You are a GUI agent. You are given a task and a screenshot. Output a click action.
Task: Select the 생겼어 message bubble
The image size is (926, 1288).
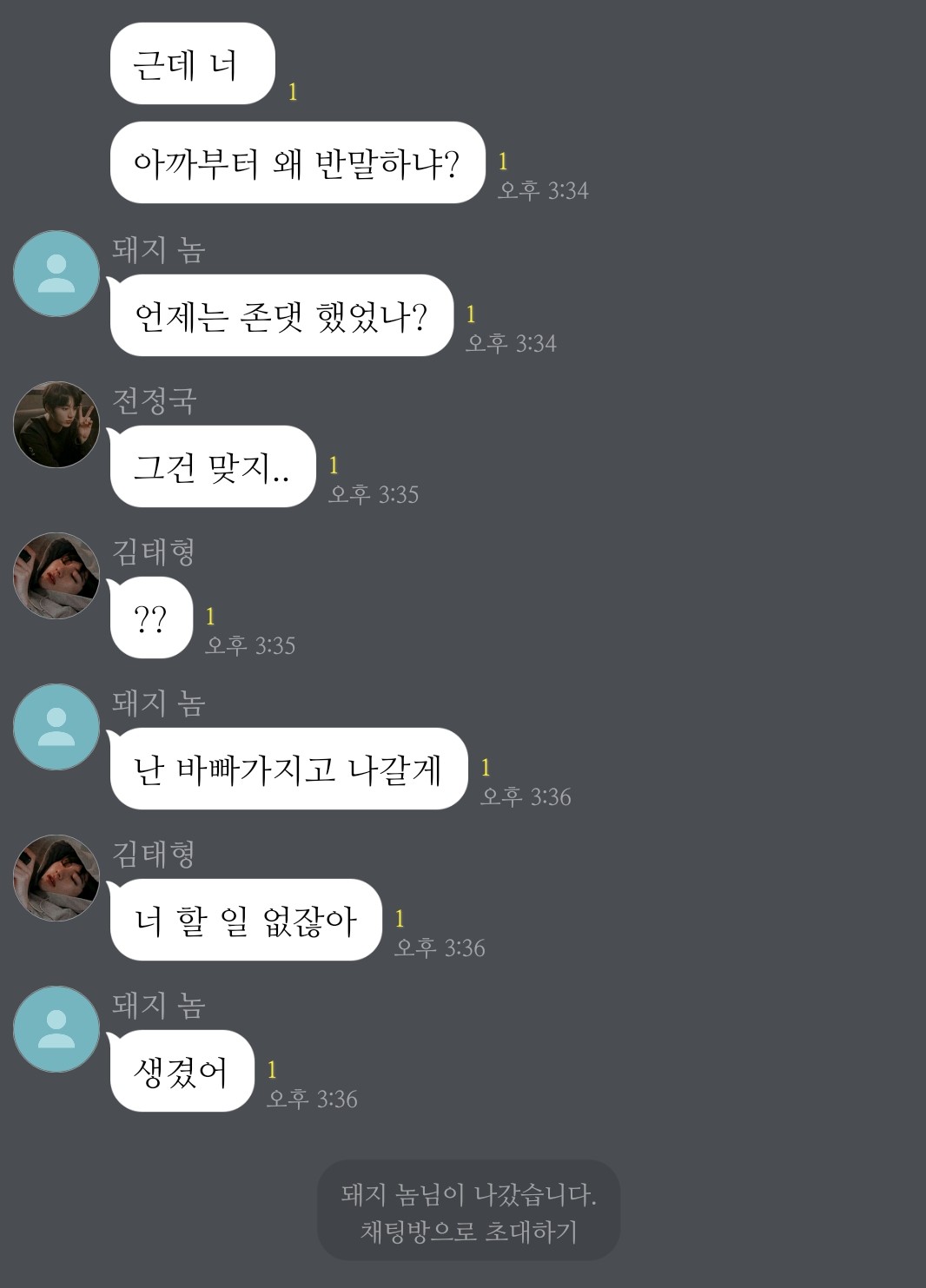coord(182,1071)
